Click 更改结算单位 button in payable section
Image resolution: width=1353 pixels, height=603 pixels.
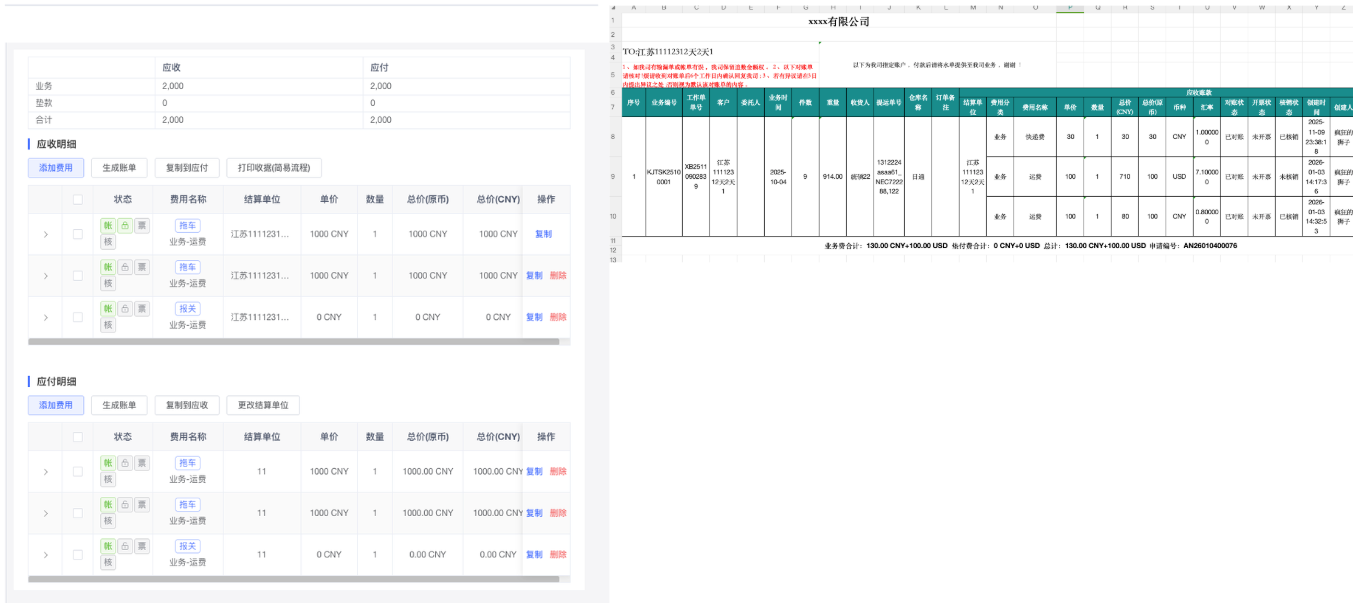pos(263,405)
